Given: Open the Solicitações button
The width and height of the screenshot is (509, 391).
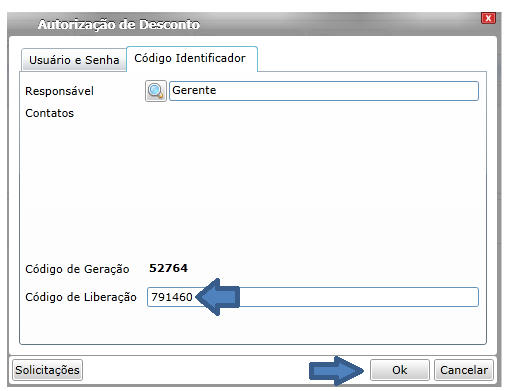Looking at the screenshot, I should (47, 370).
